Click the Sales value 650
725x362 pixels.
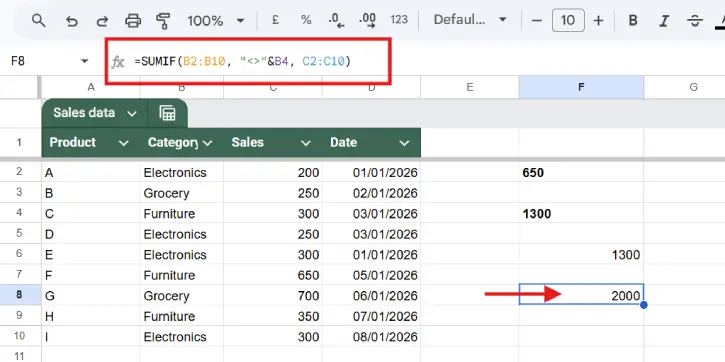point(273,275)
